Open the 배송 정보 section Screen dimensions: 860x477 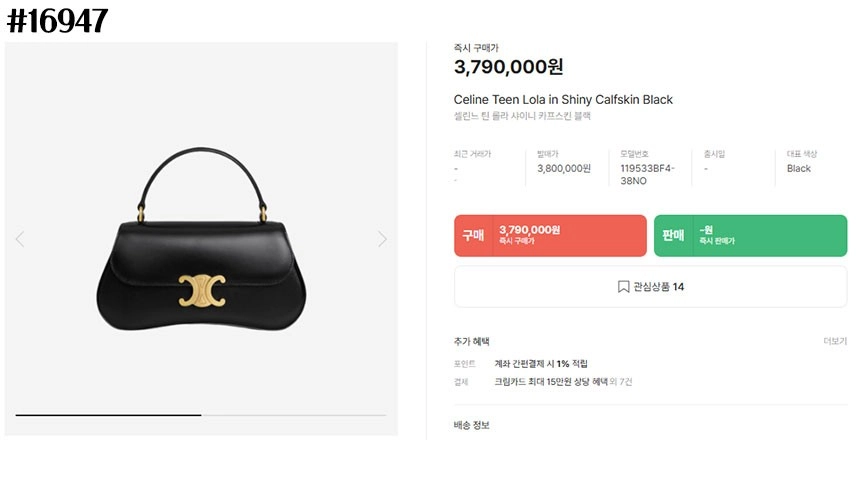click(x=471, y=425)
